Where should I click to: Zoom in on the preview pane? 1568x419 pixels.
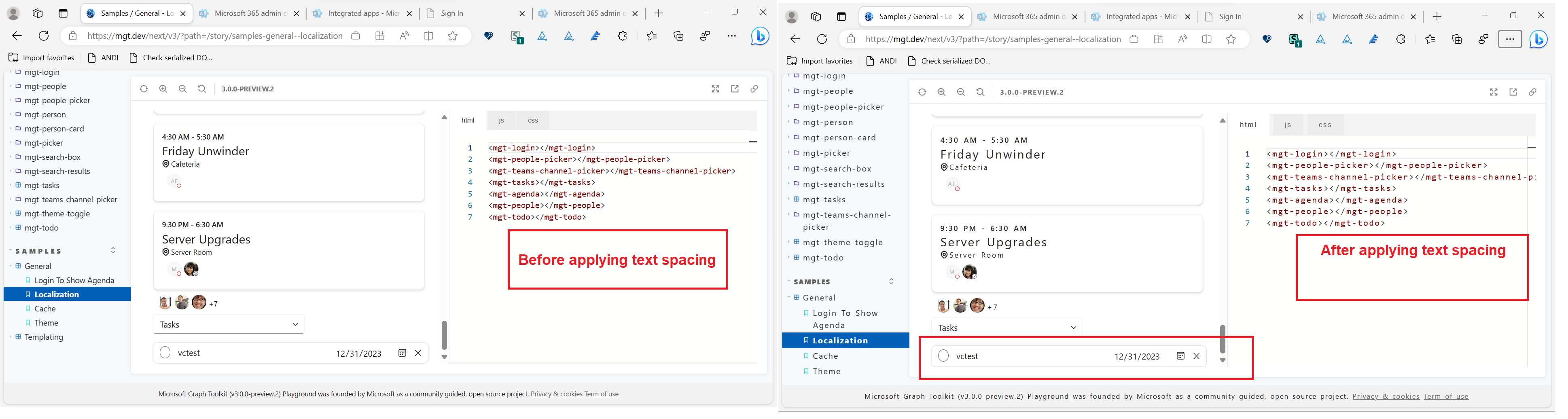tap(163, 89)
